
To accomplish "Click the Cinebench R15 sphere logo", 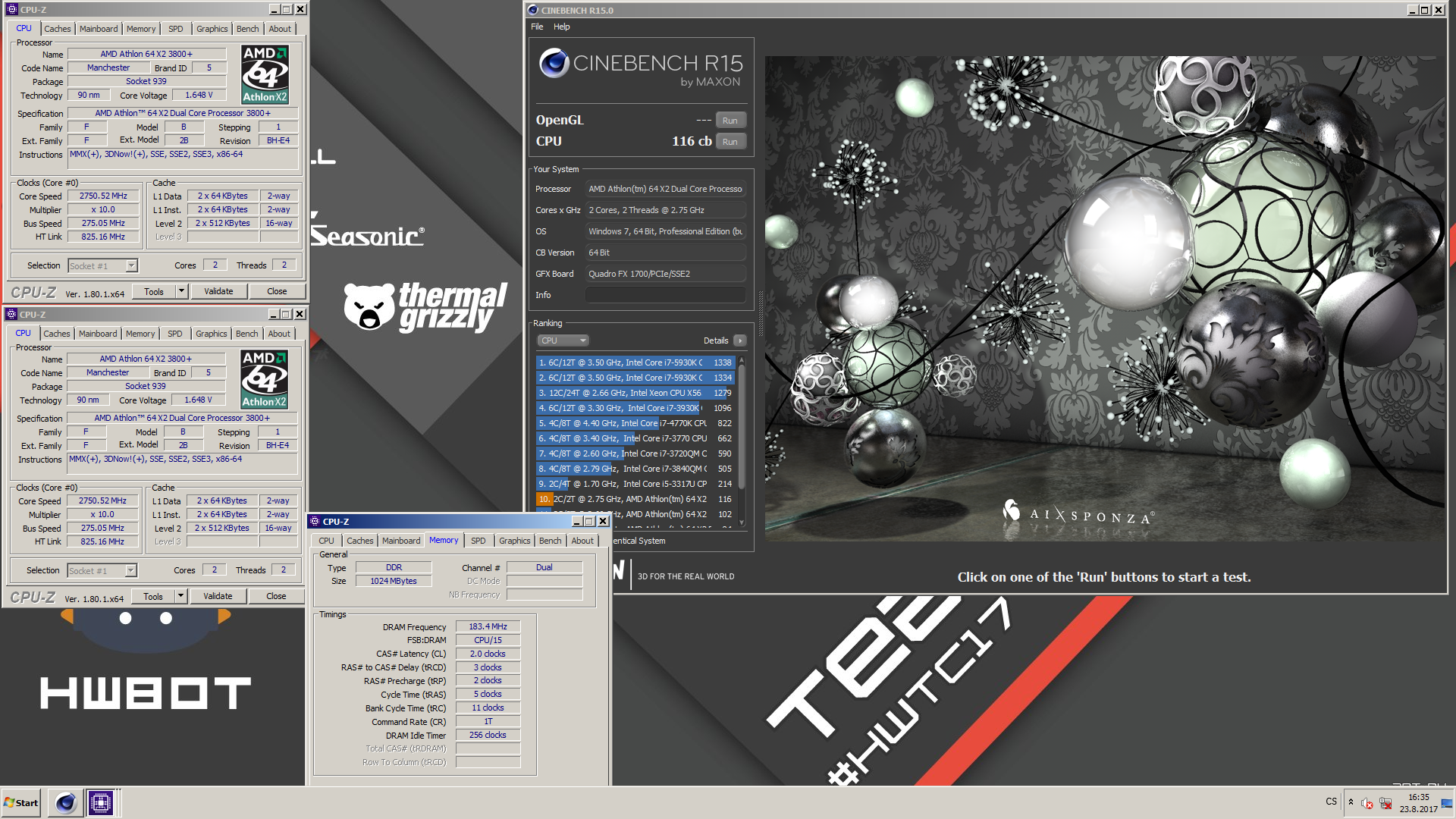I will point(554,63).
